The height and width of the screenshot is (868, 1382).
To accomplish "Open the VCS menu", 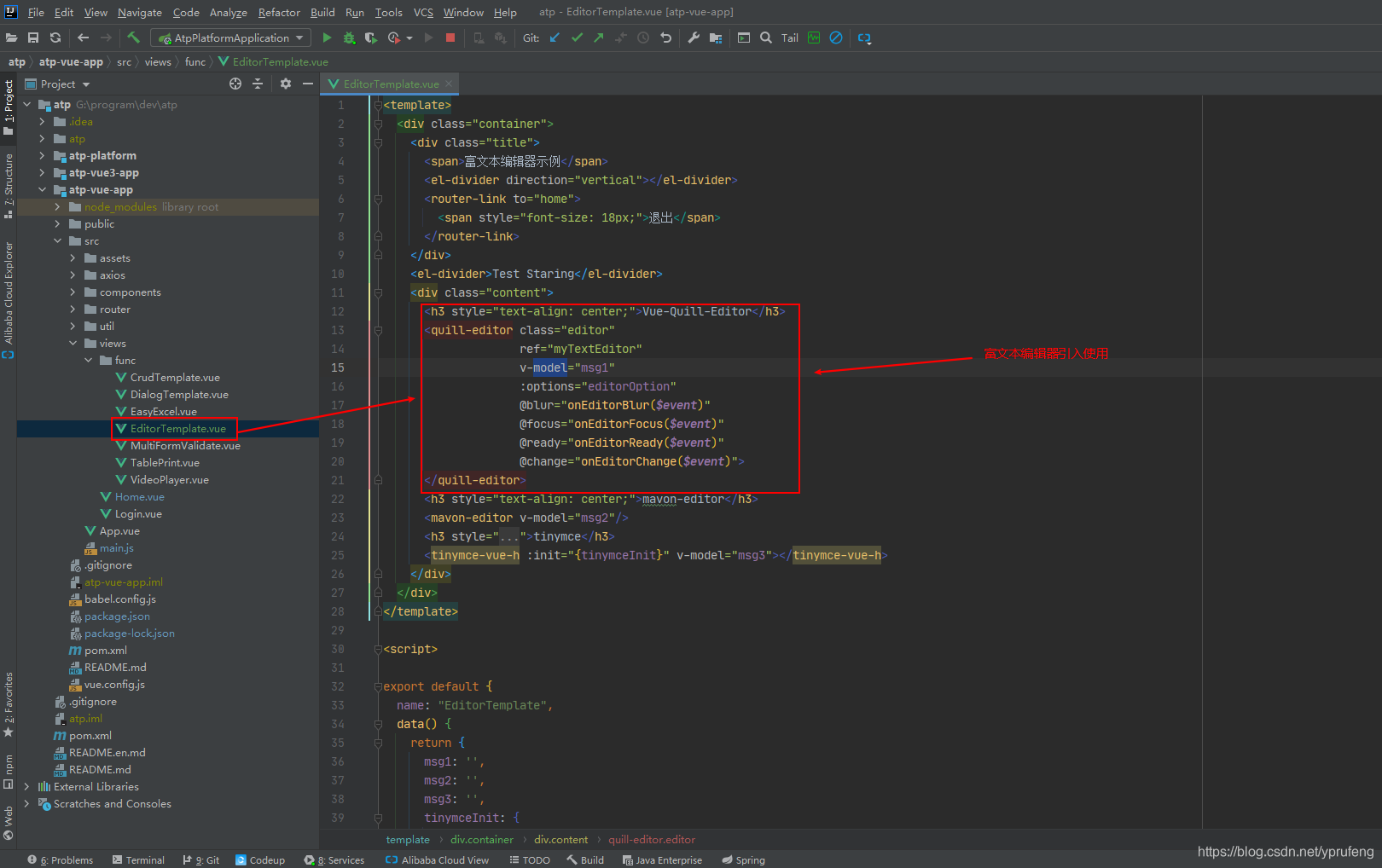I will pos(422,12).
